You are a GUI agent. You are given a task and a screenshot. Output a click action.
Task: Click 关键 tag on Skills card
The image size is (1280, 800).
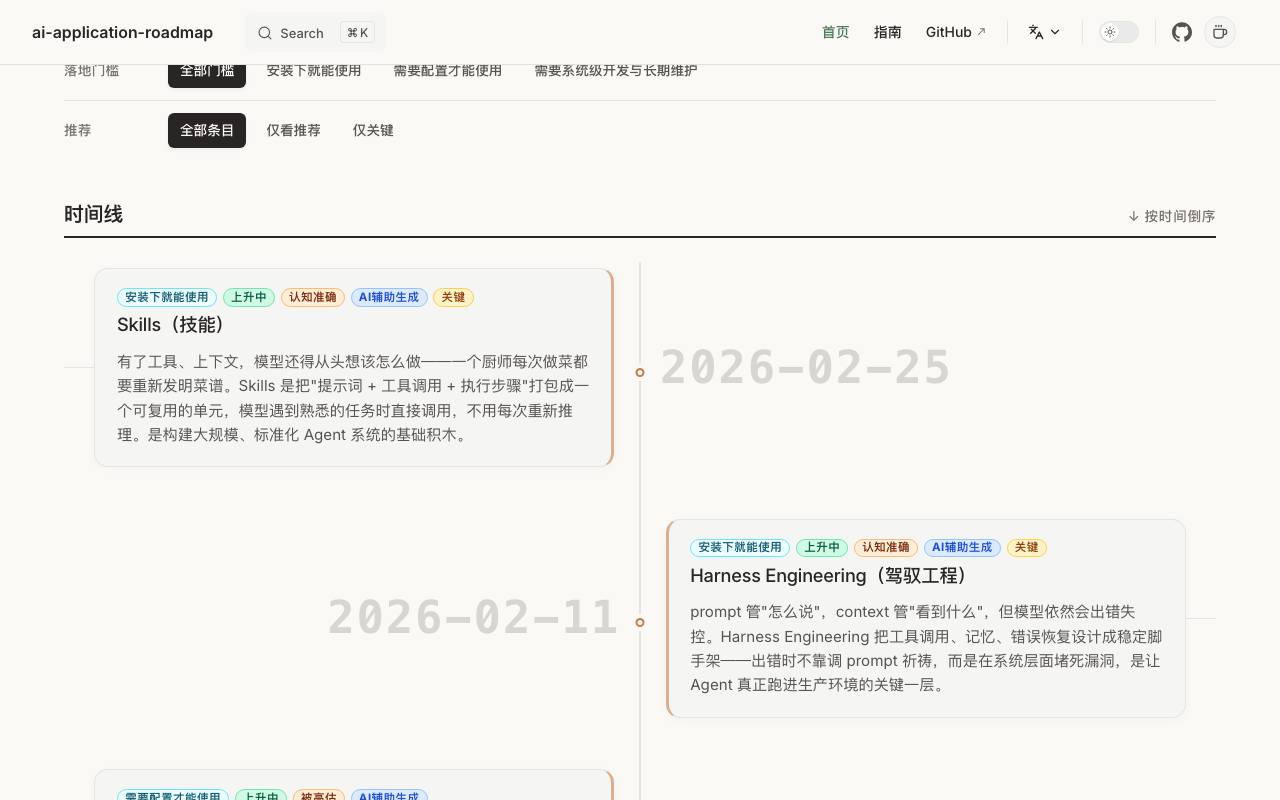454,297
